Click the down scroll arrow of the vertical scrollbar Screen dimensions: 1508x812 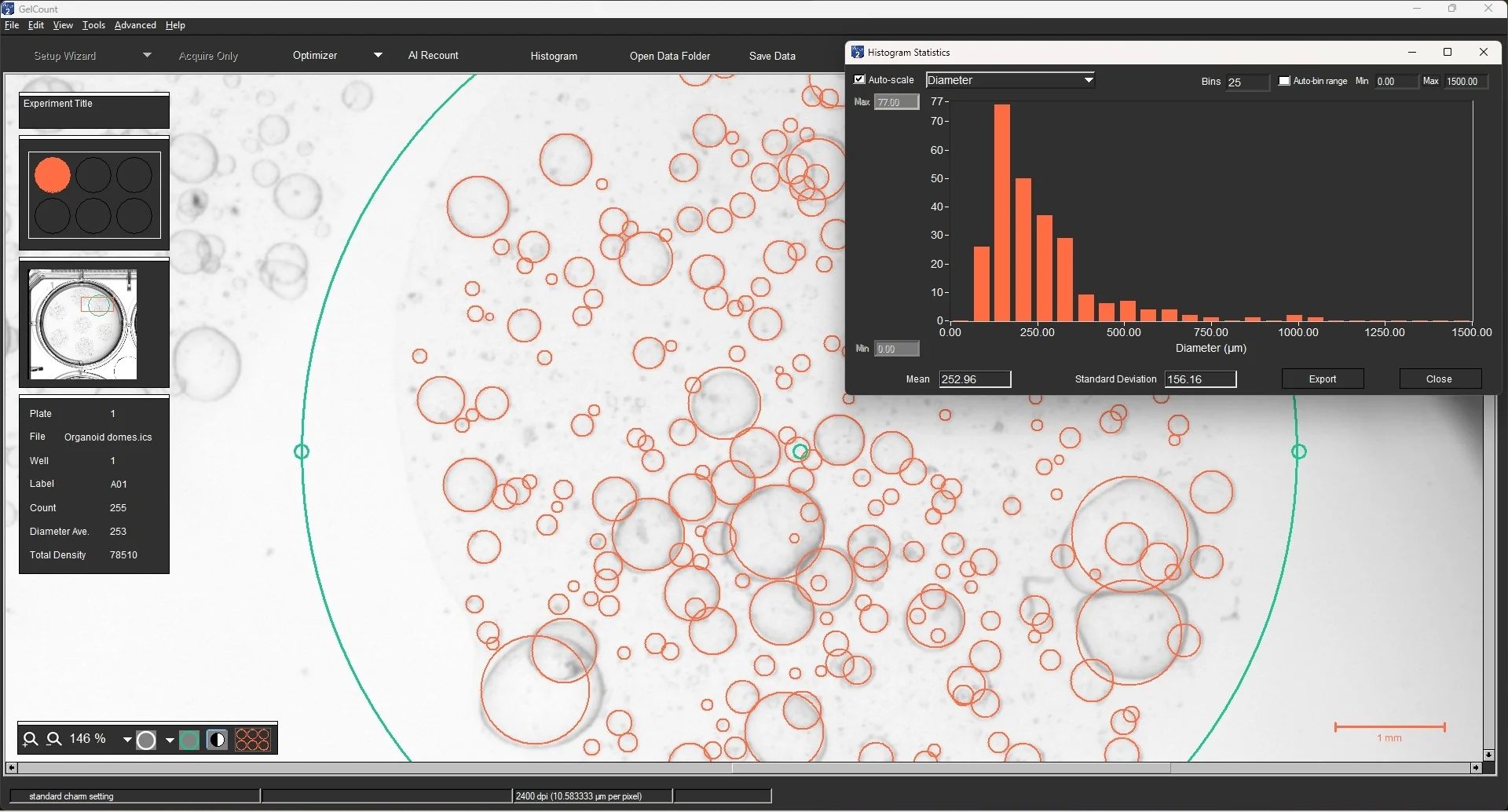pos(1489,755)
